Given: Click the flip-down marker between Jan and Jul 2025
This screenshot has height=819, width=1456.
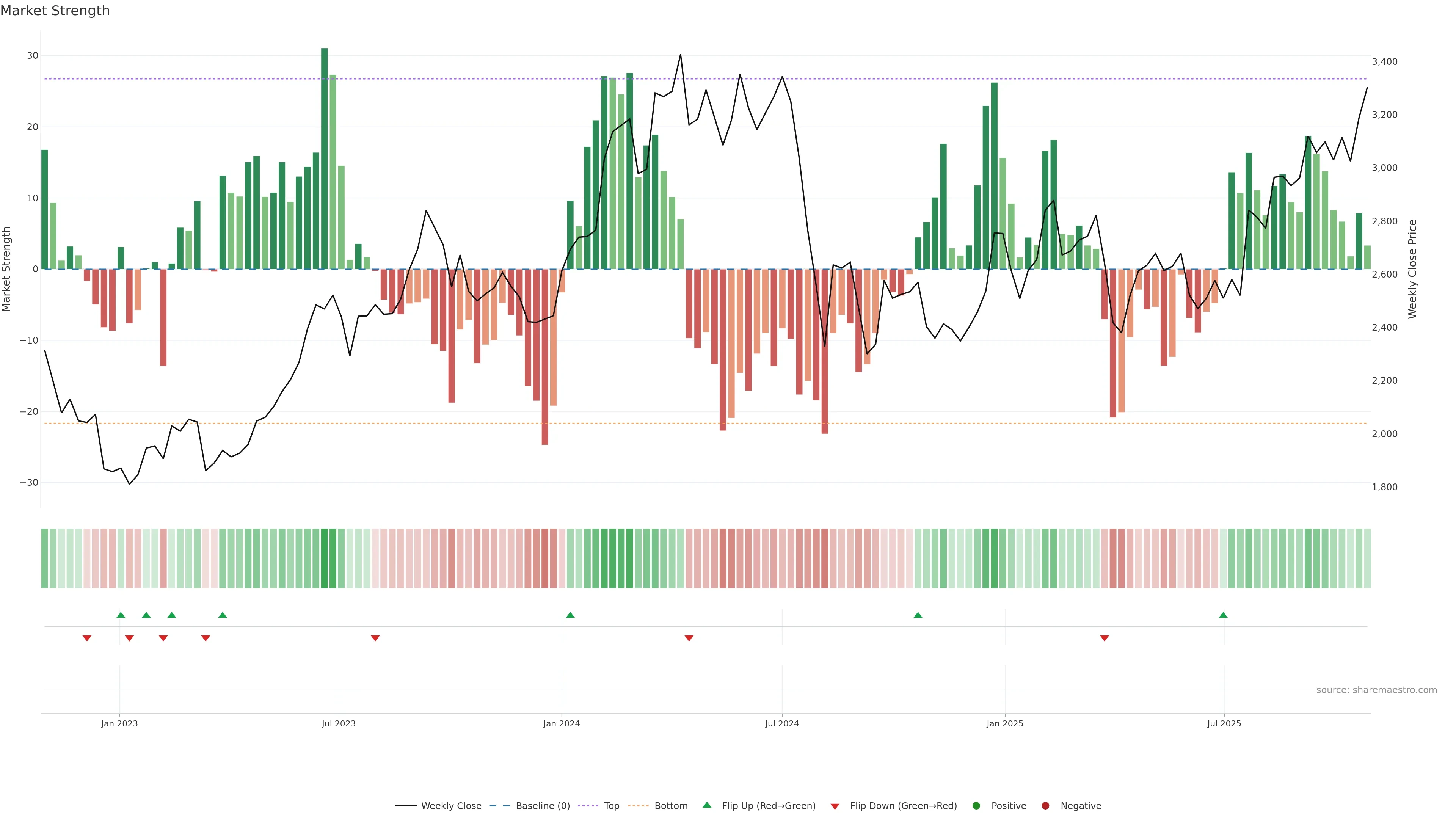Looking at the screenshot, I should 1105,638.
